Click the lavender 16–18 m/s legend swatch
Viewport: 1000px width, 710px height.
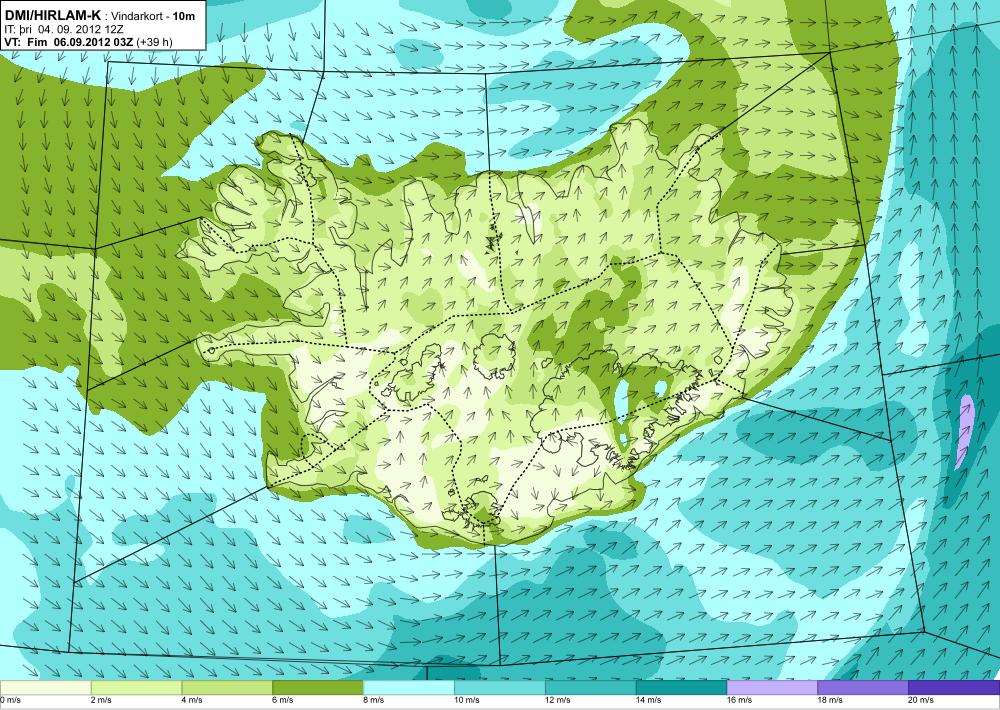772,688
